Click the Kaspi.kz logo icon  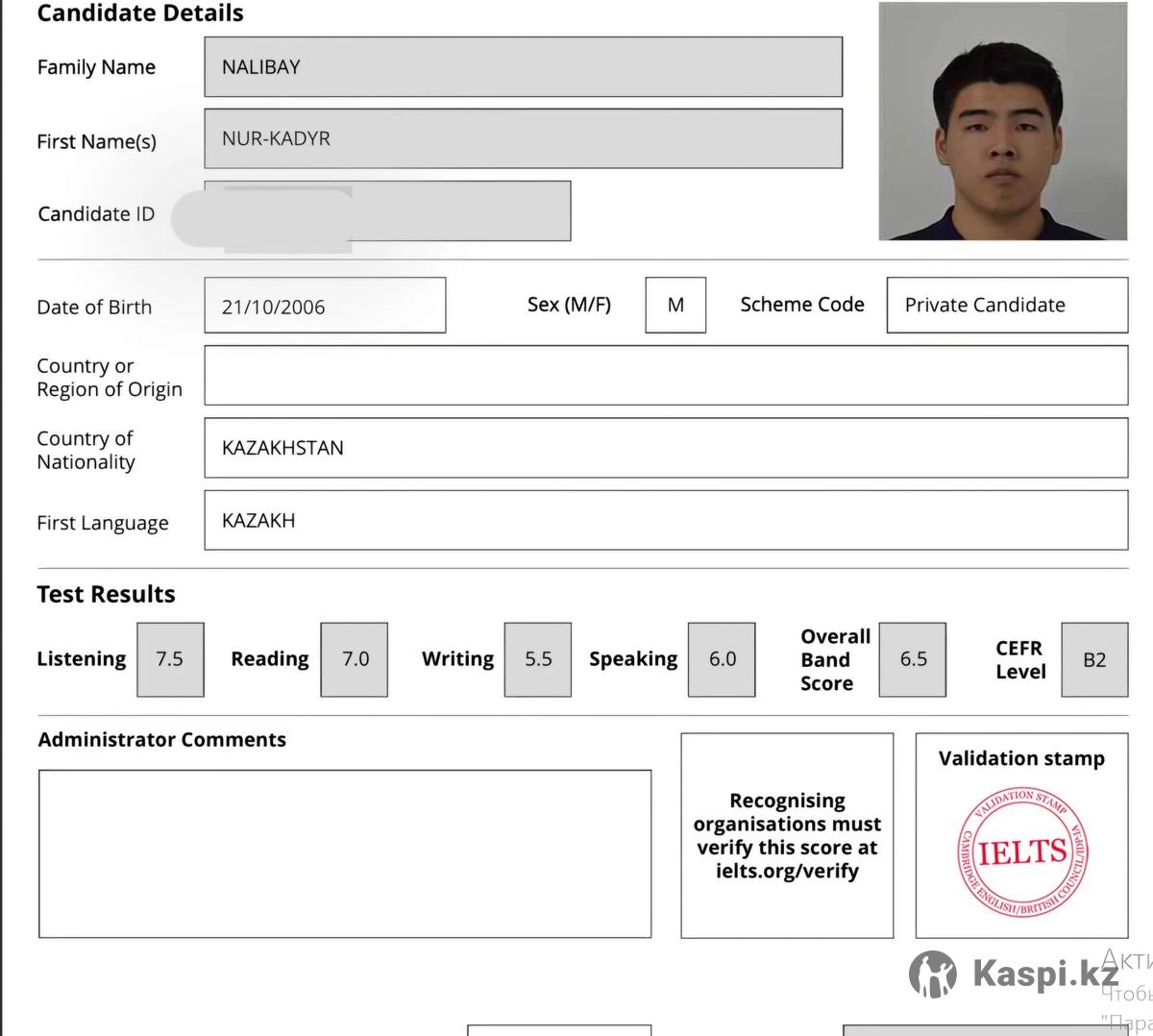pyautogui.click(x=932, y=974)
